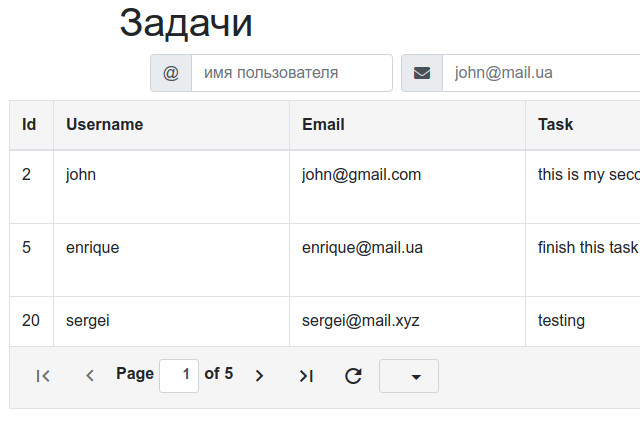This screenshot has width=640, height=422.
Task: Click the envelope email icon
Action: tap(422, 73)
